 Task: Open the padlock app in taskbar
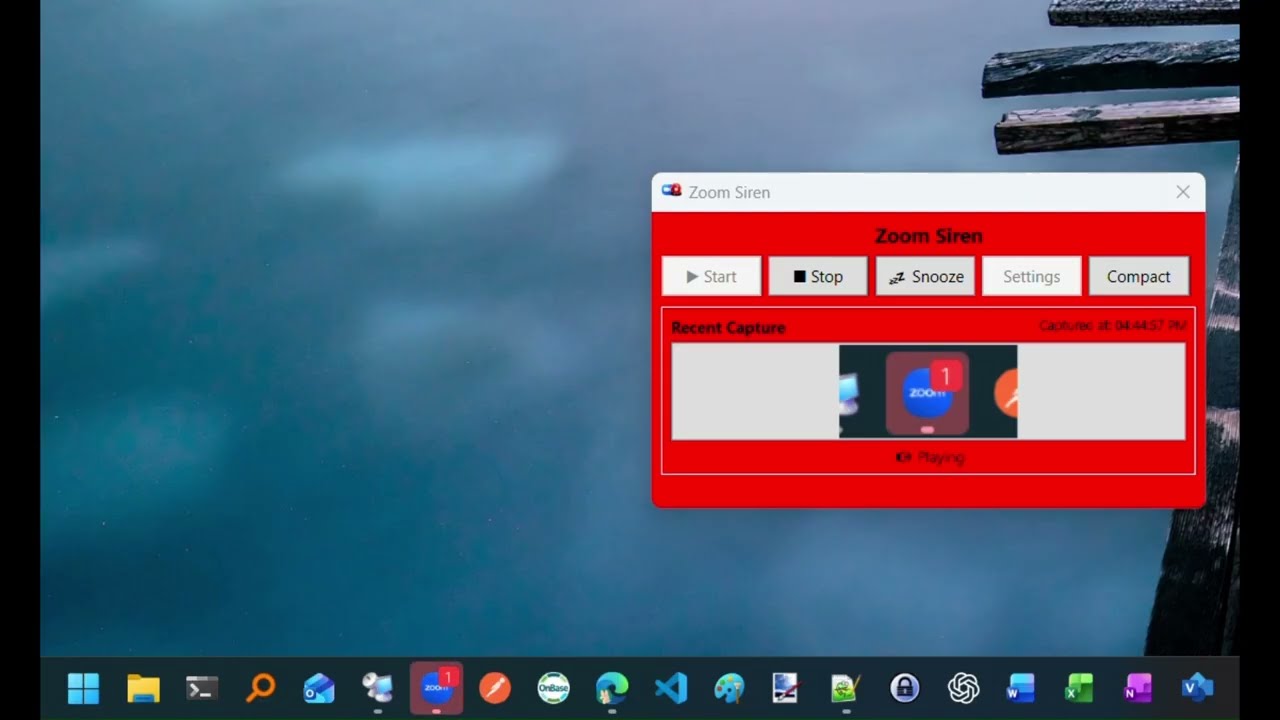pos(905,688)
